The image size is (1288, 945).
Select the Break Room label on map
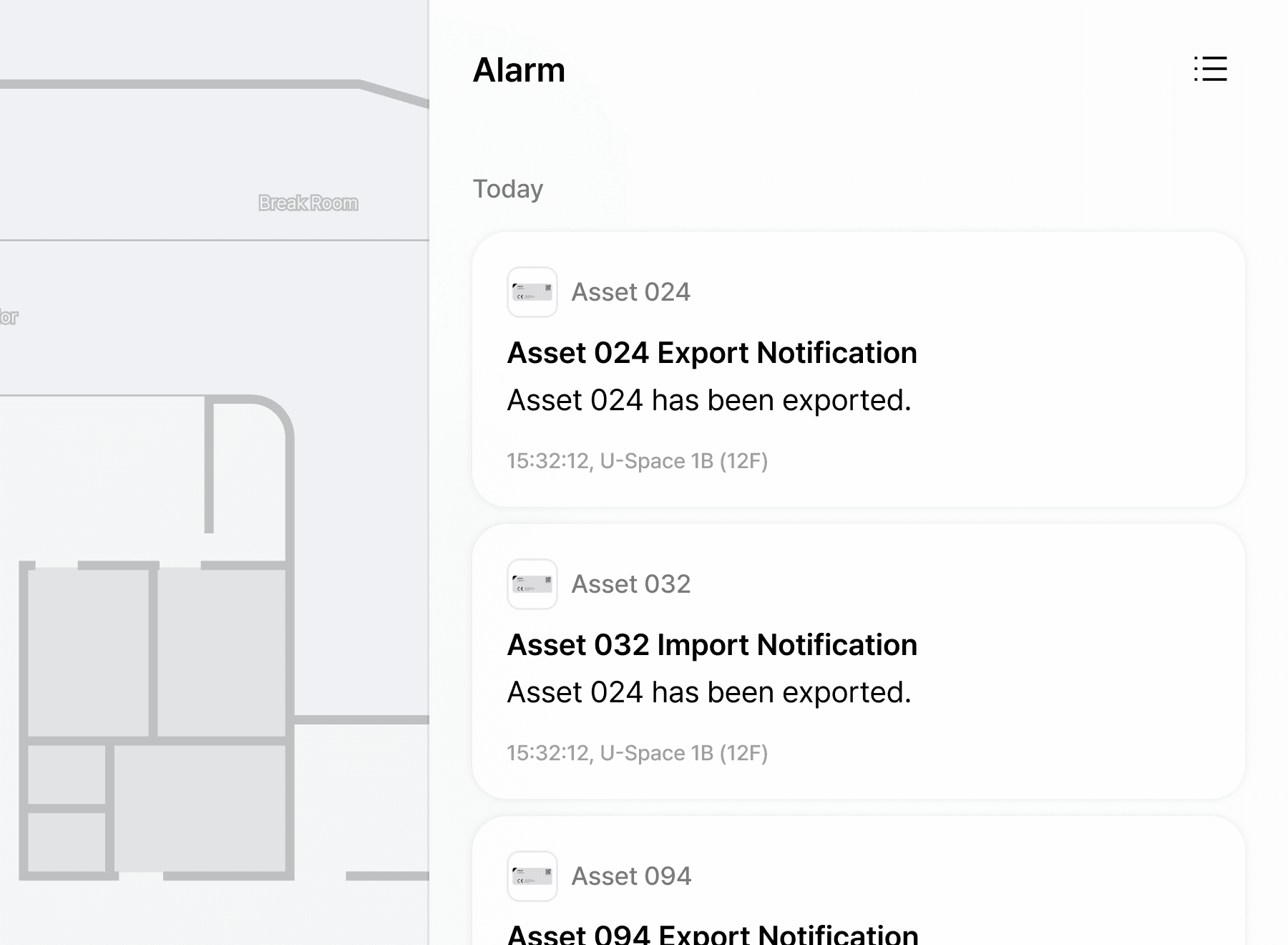click(308, 203)
